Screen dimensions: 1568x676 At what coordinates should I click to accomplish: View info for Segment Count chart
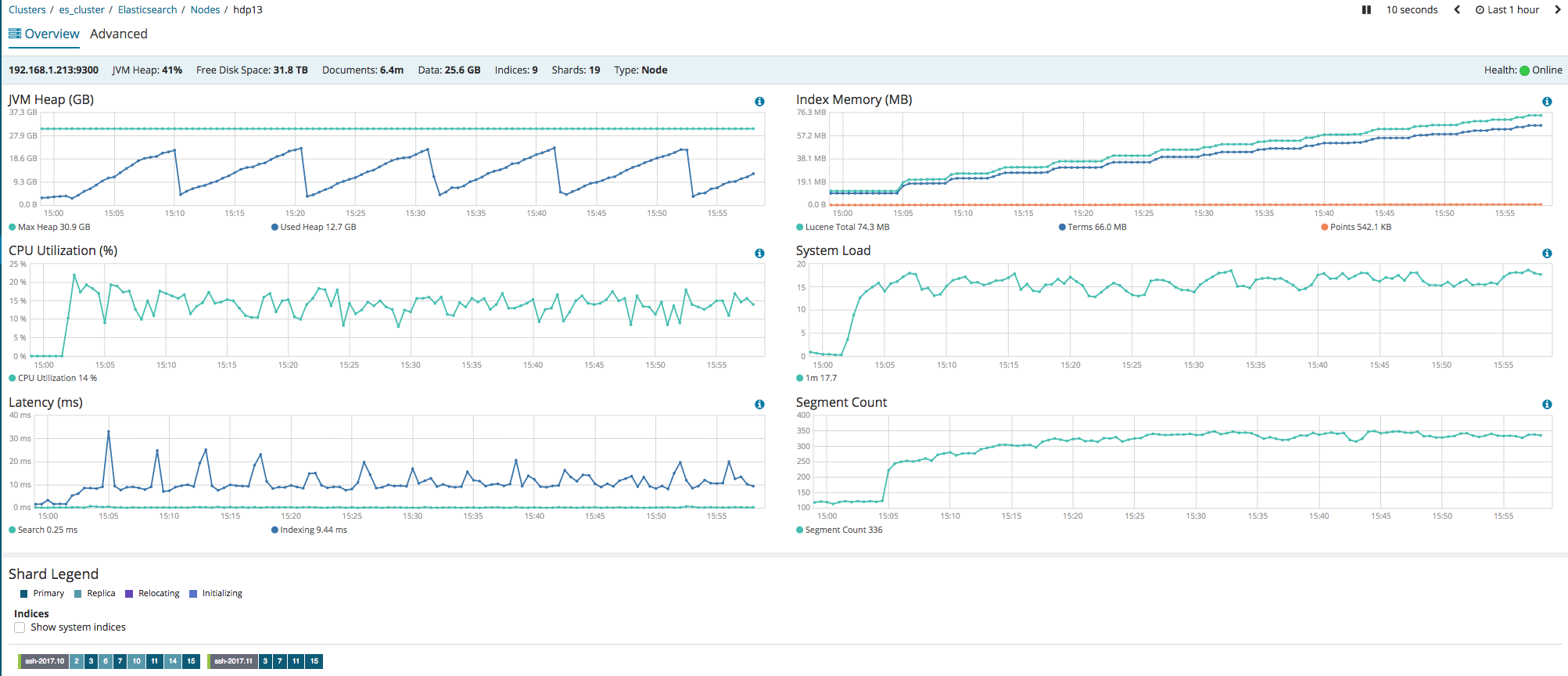point(1547,405)
